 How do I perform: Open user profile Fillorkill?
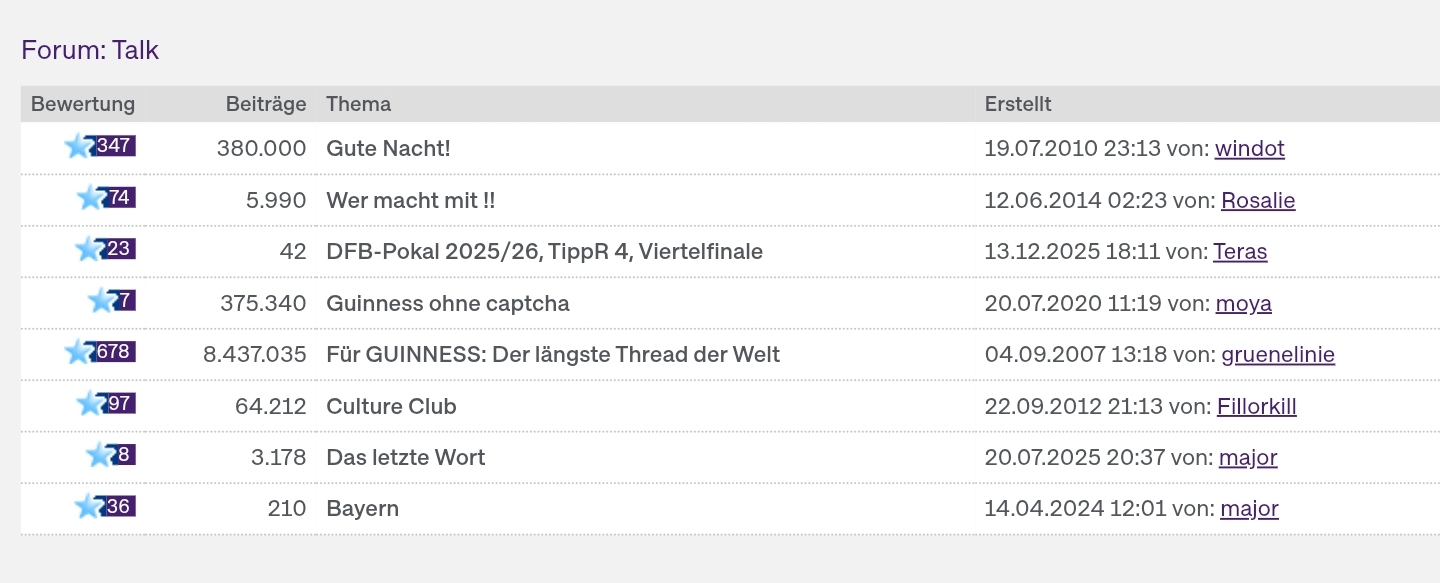(x=1256, y=407)
